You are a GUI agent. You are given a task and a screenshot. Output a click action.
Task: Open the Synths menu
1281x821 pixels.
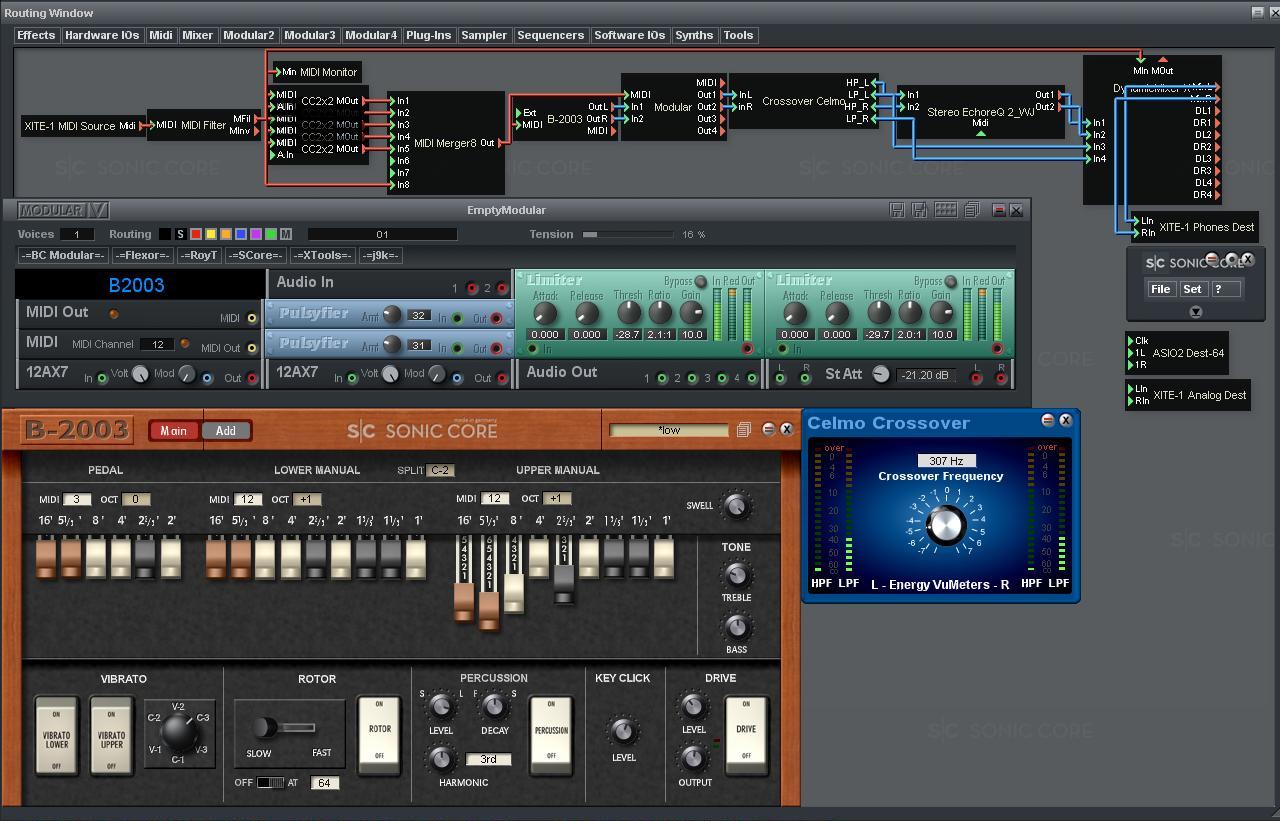[694, 35]
